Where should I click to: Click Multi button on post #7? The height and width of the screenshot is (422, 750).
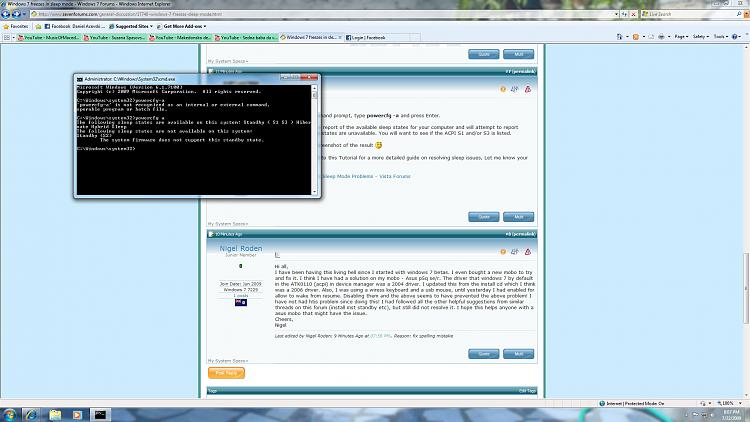(x=518, y=217)
